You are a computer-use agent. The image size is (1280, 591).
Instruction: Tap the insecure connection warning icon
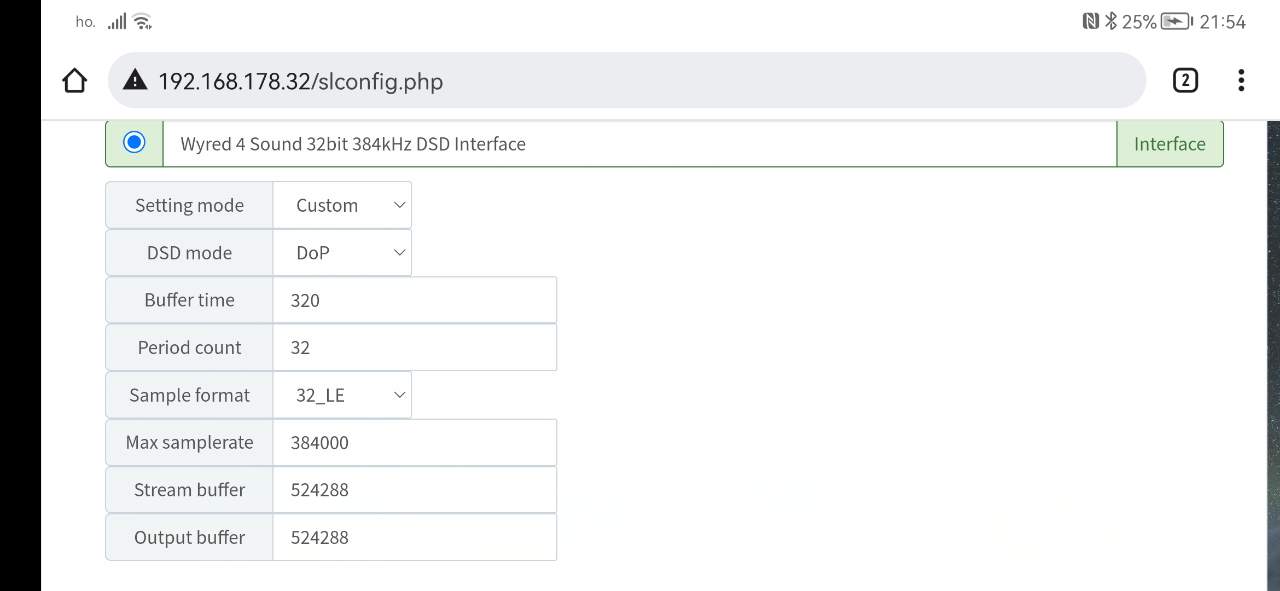point(135,81)
